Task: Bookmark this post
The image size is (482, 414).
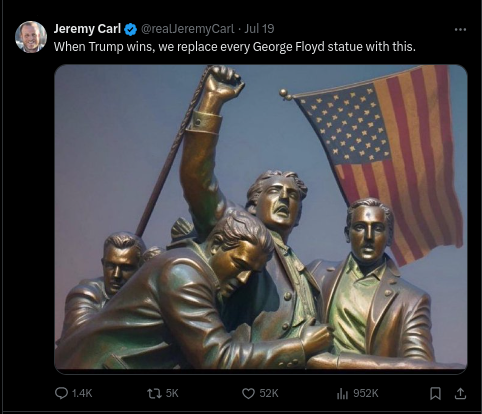Action: 435,394
